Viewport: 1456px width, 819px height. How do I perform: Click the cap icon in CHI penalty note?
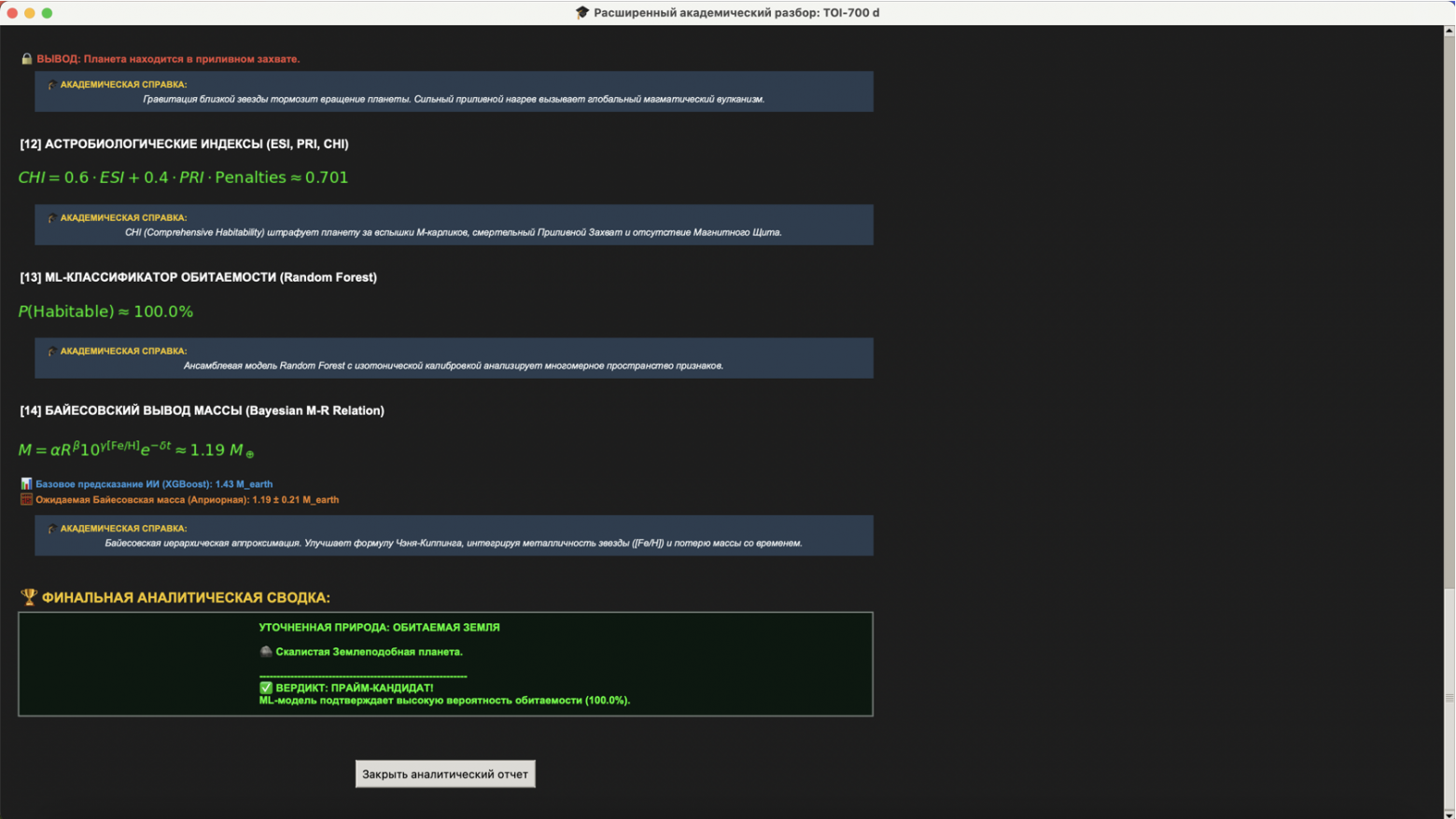(x=52, y=218)
